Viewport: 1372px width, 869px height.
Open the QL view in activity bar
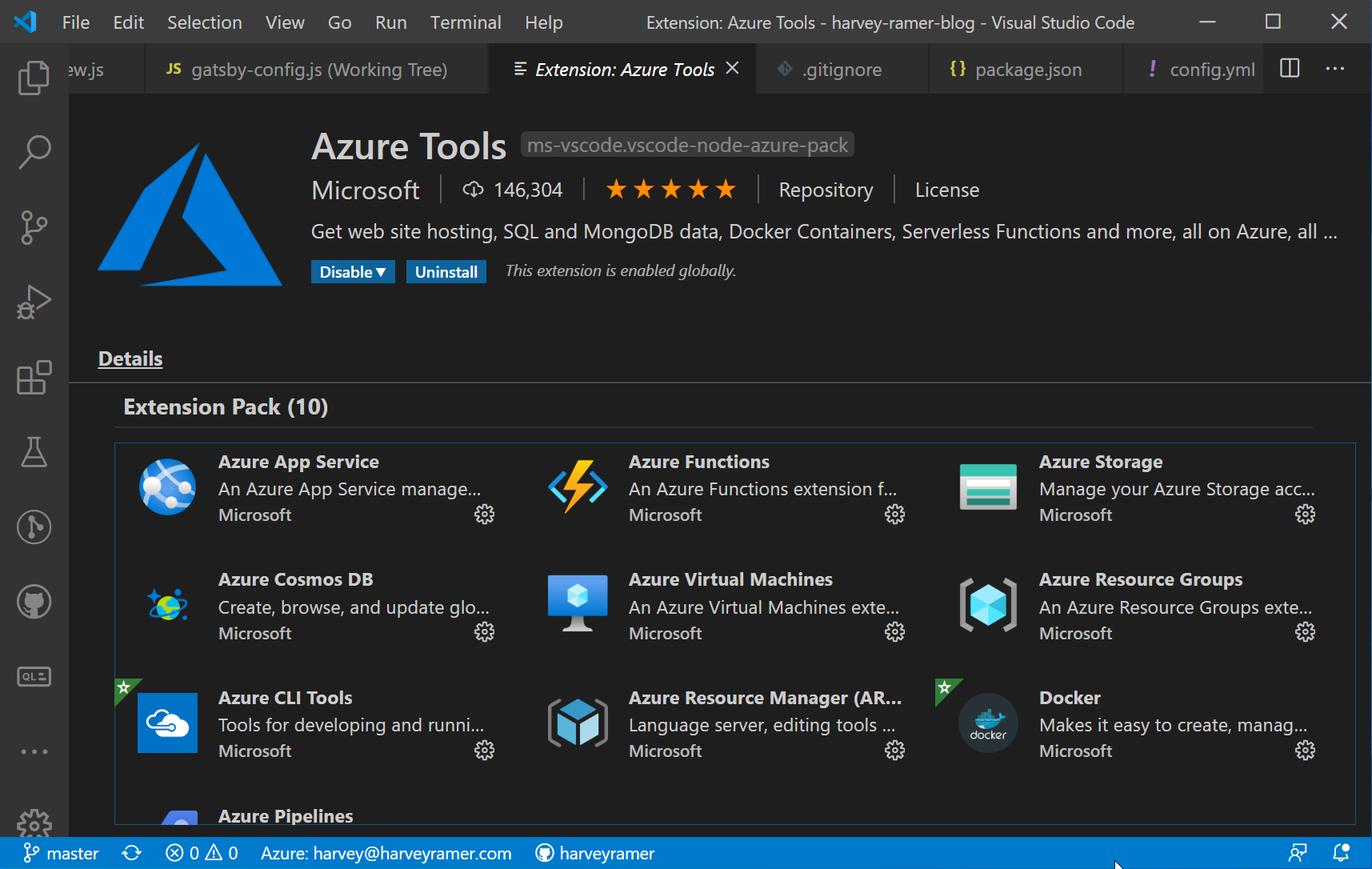(x=34, y=677)
